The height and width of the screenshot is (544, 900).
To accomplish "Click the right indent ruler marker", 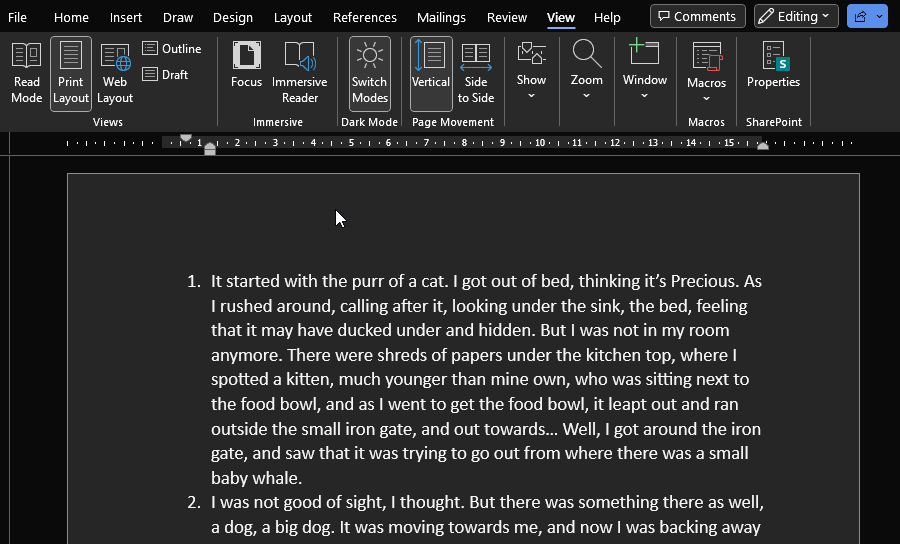I will point(763,146).
